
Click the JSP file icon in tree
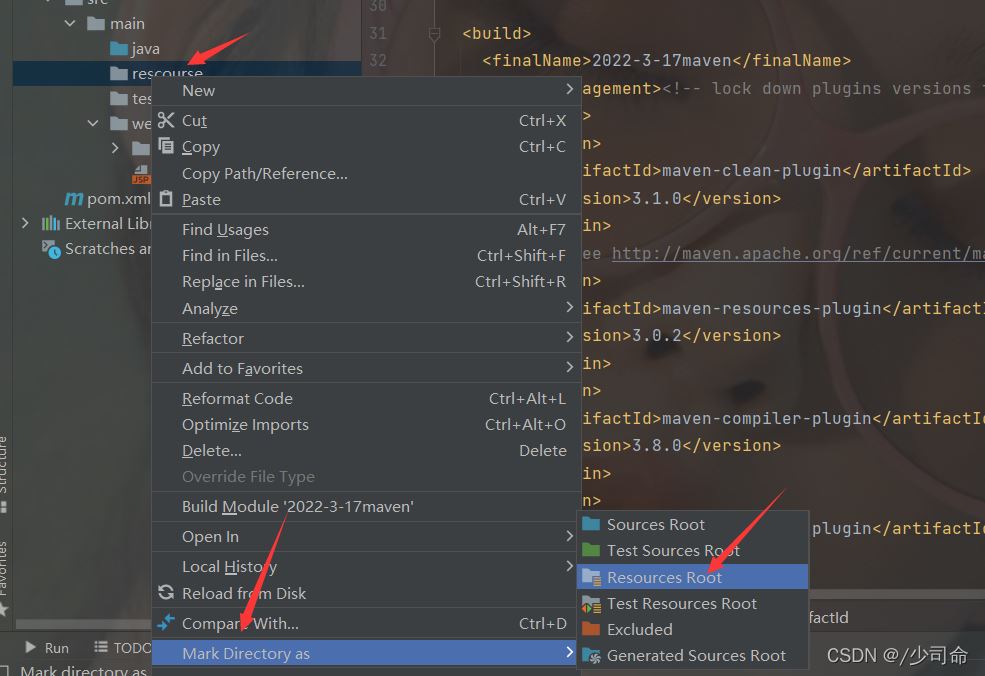(x=141, y=175)
